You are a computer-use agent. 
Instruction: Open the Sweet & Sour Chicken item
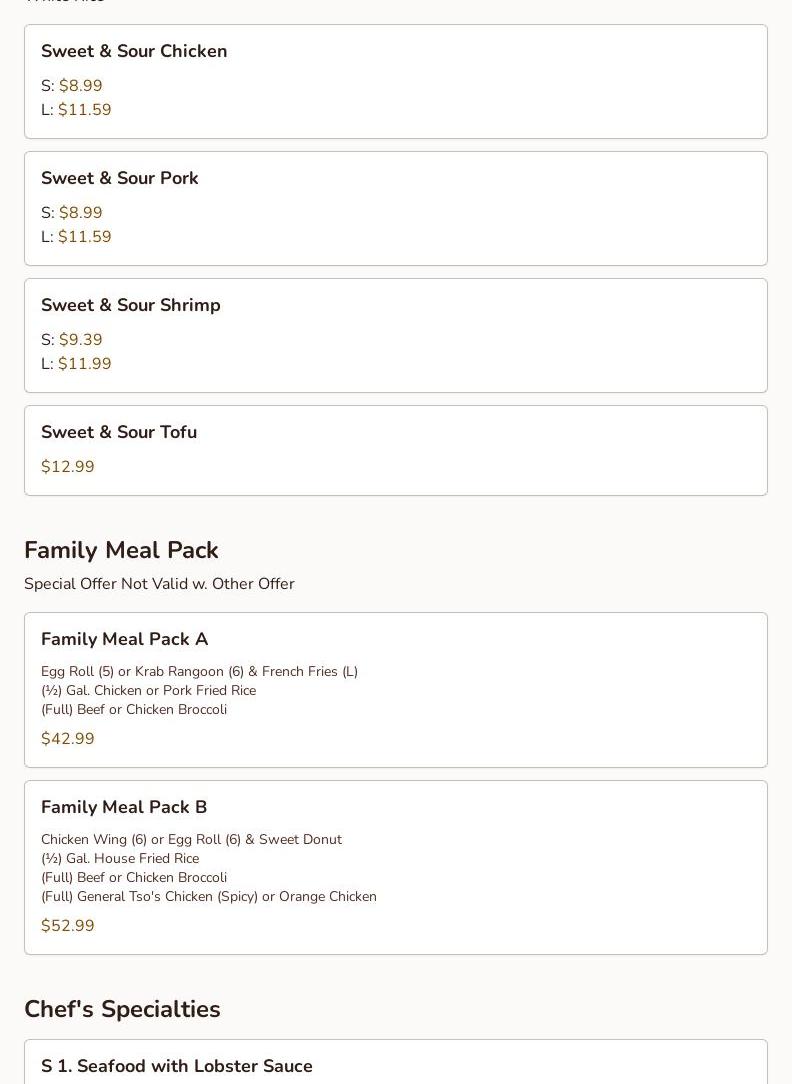point(396,82)
